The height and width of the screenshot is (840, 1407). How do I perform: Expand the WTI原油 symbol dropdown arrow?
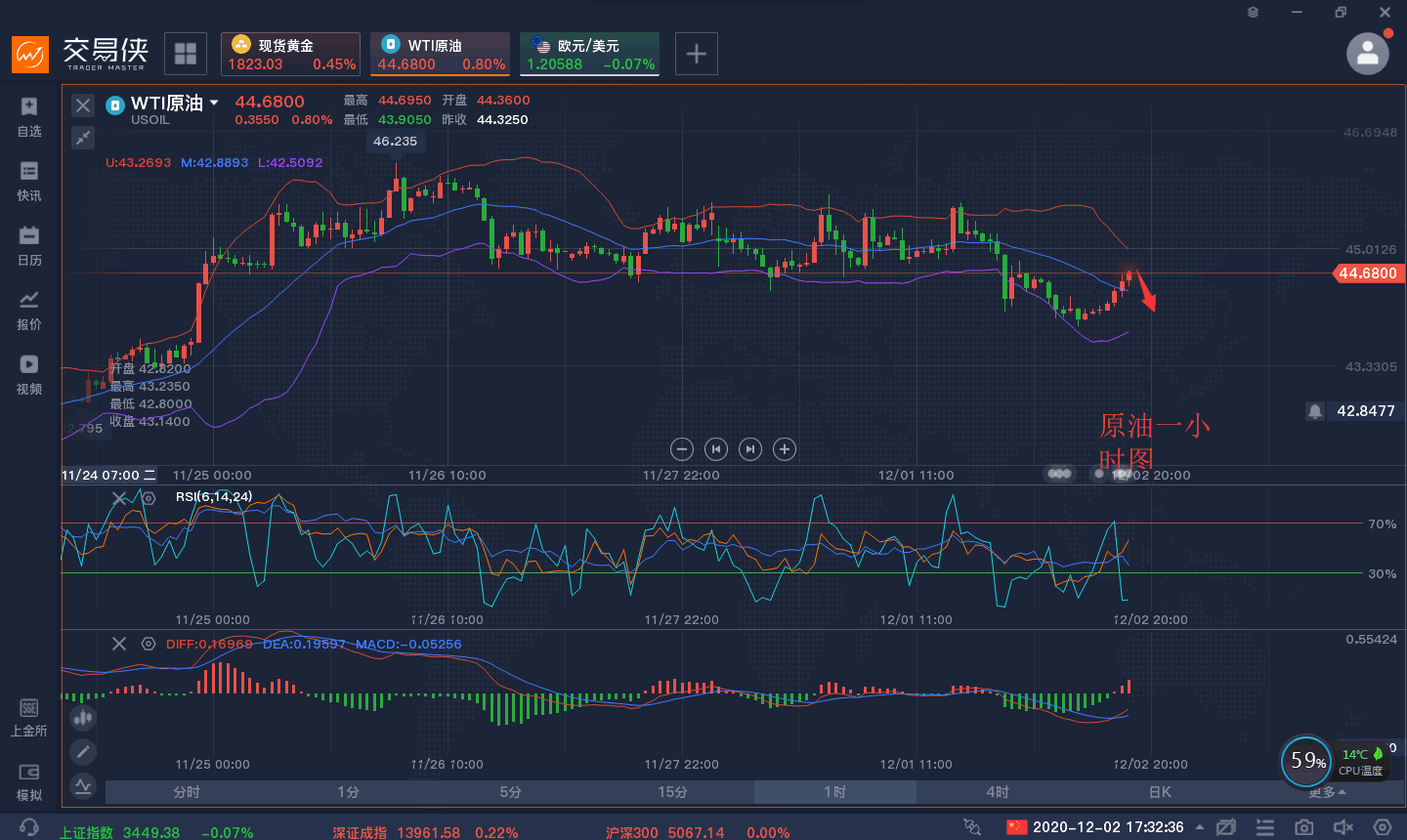click(x=214, y=104)
